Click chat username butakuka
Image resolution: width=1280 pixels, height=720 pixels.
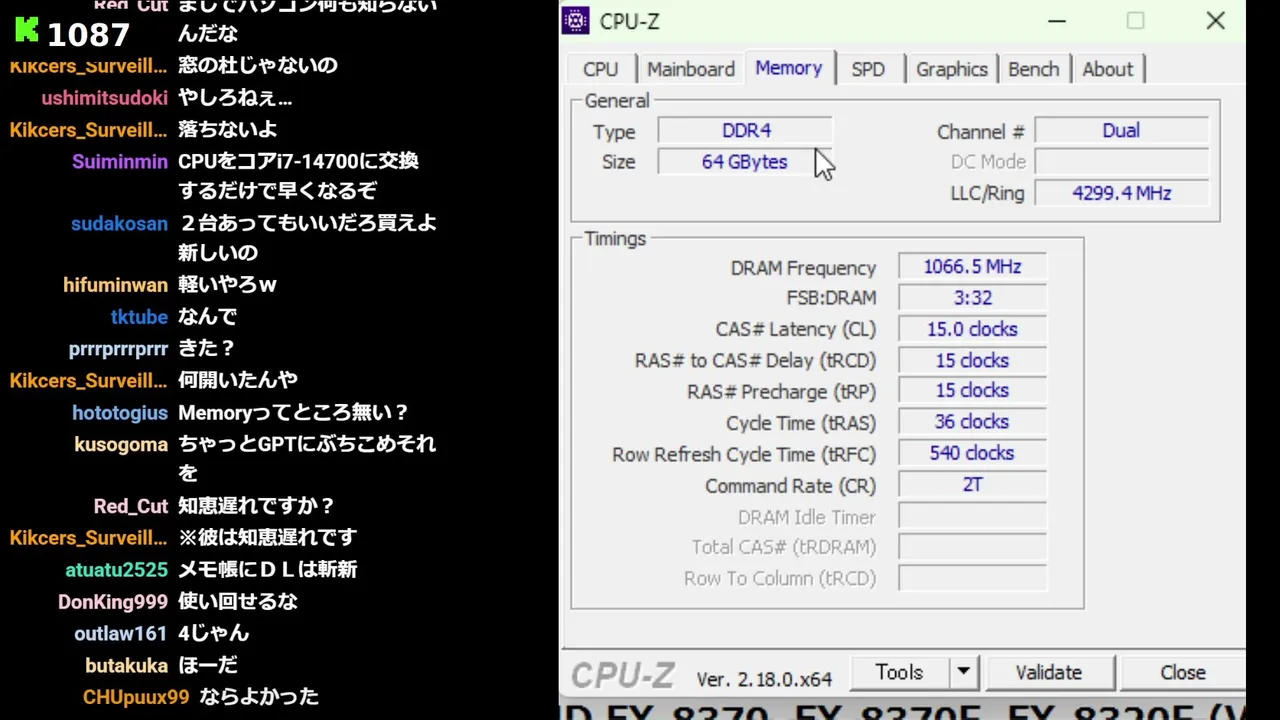click(x=126, y=665)
